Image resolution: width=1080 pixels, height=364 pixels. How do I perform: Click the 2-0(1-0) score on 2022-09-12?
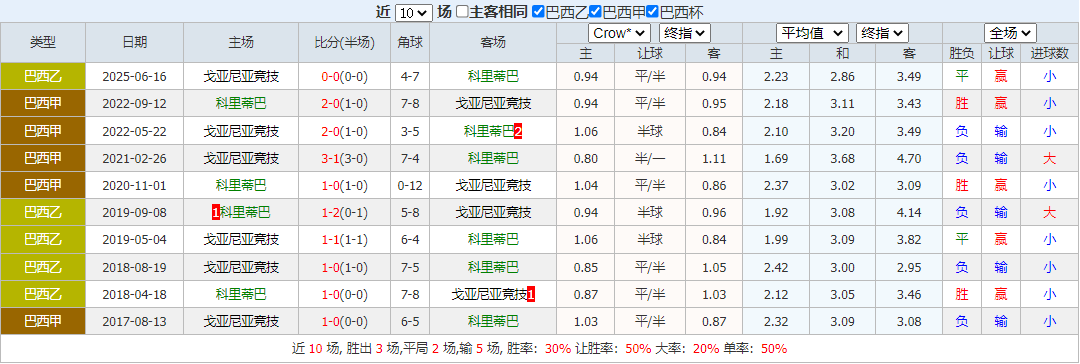coord(344,104)
